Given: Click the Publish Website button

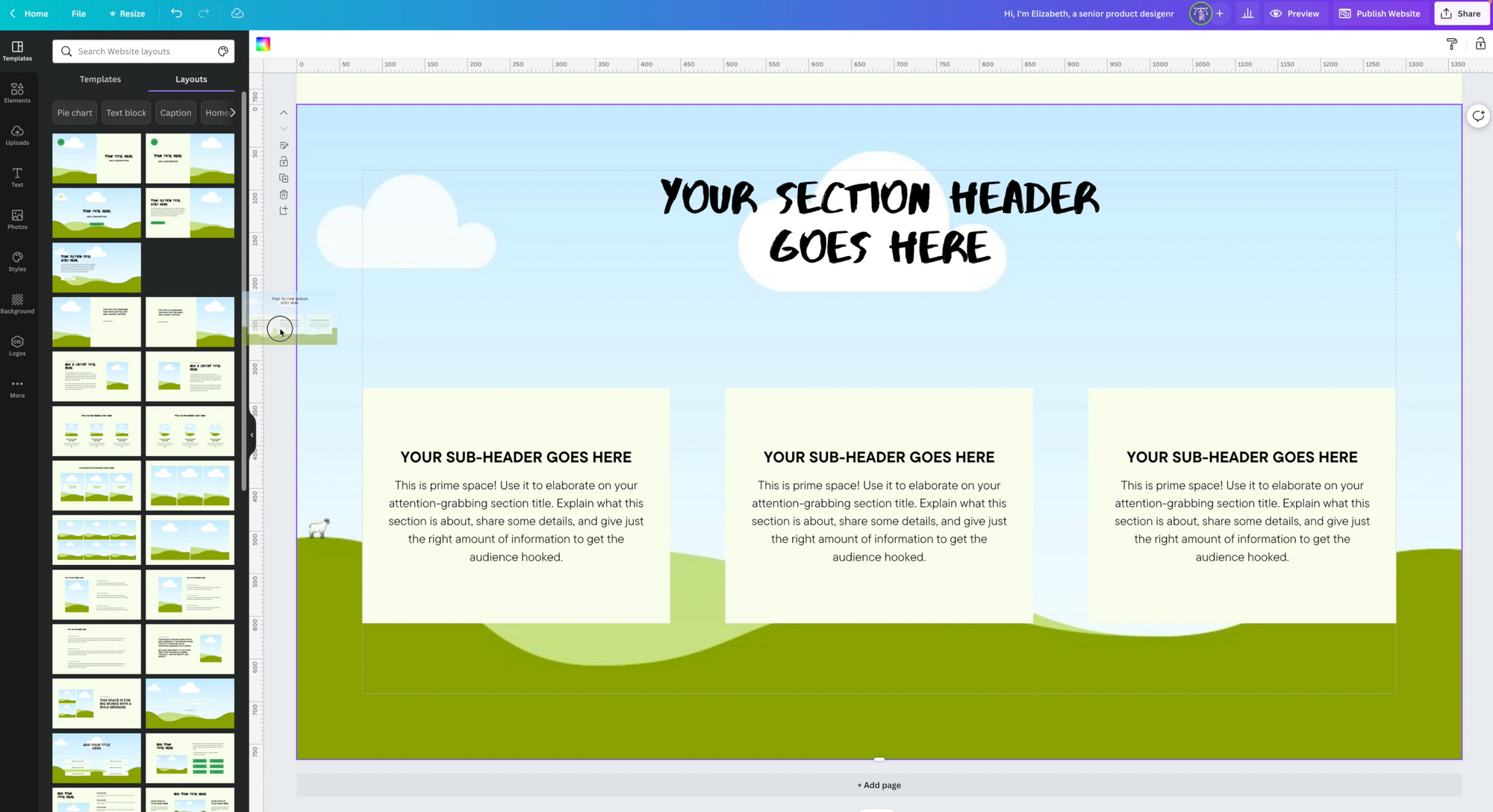Looking at the screenshot, I should coord(1382,13).
